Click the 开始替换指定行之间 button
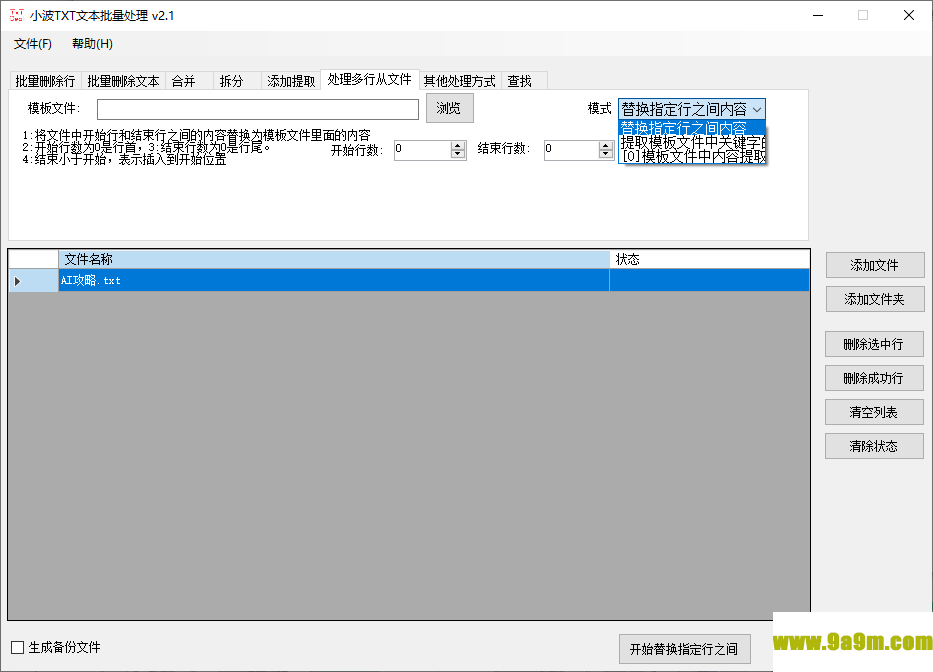Image resolution: width=933 pixels, height=672 pixels. pos(684,649)
